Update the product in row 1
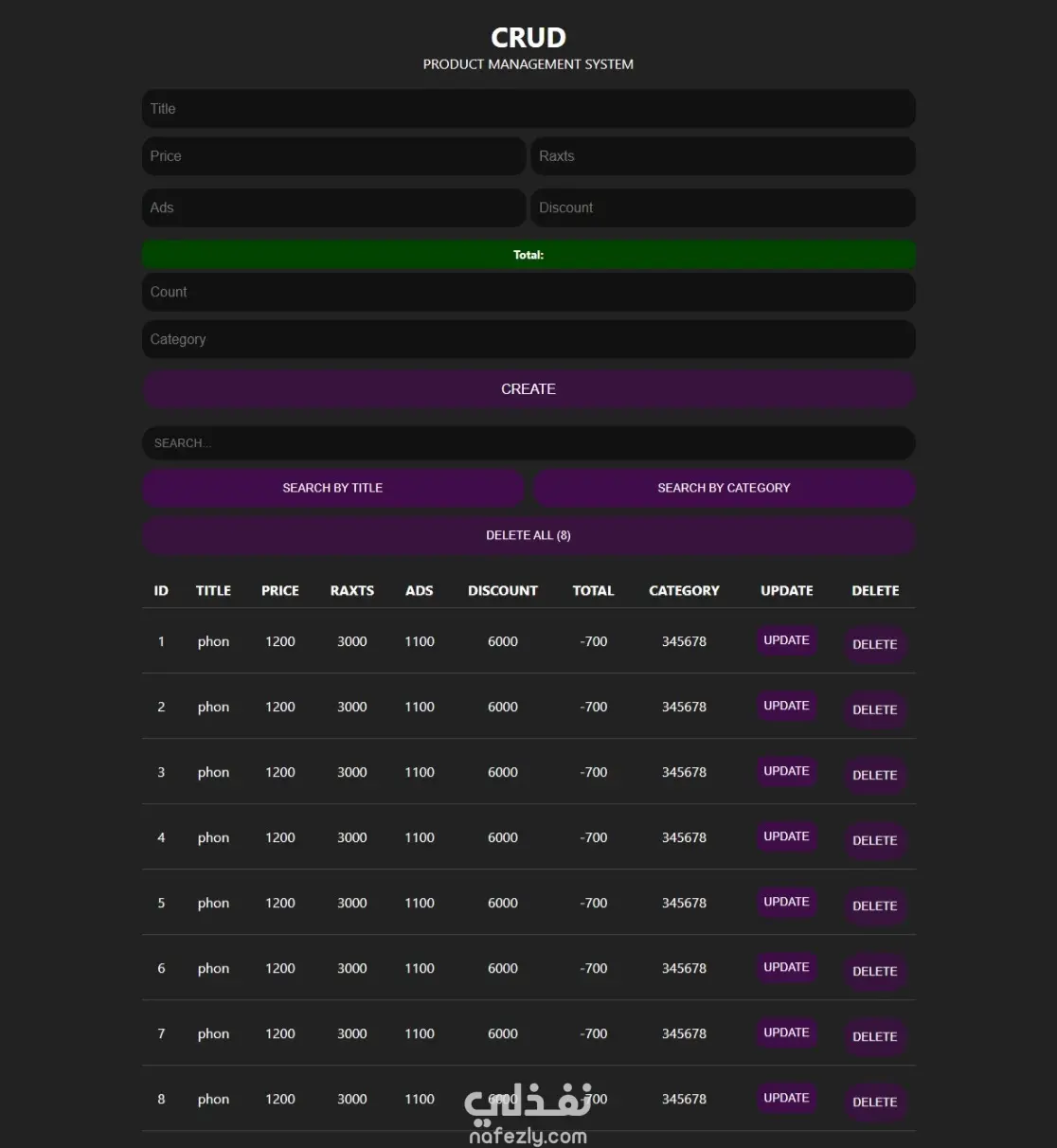 786,640
